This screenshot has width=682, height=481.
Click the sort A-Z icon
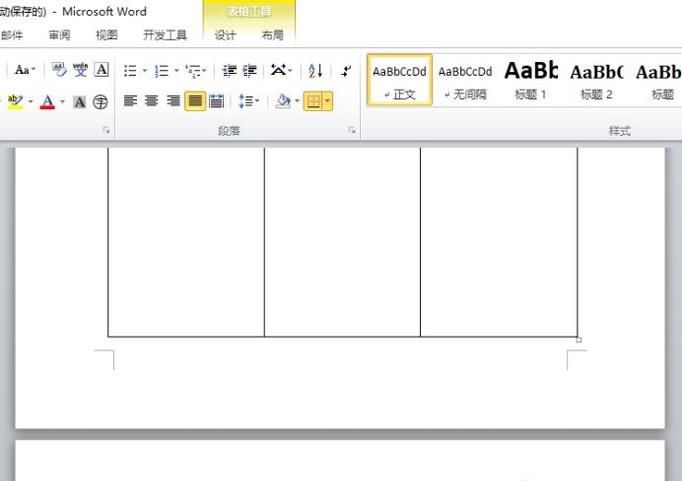point(315,71)
